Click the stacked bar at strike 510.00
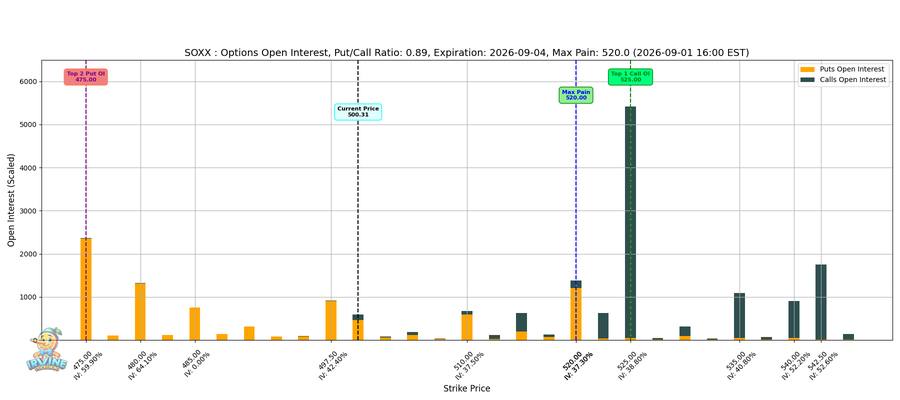The width and height of the screenshot is (900, 400). point(467,325)
